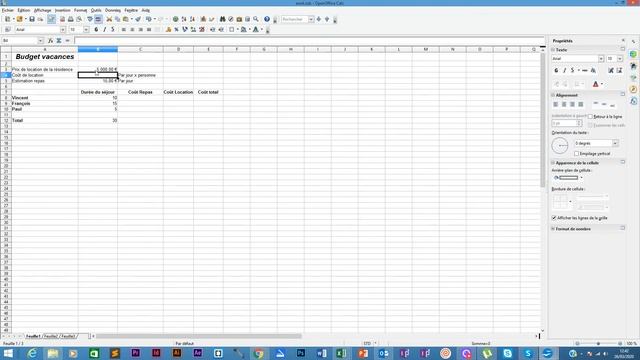Open the Insertion menu
The image size is (640, 360).
point(62,10)
